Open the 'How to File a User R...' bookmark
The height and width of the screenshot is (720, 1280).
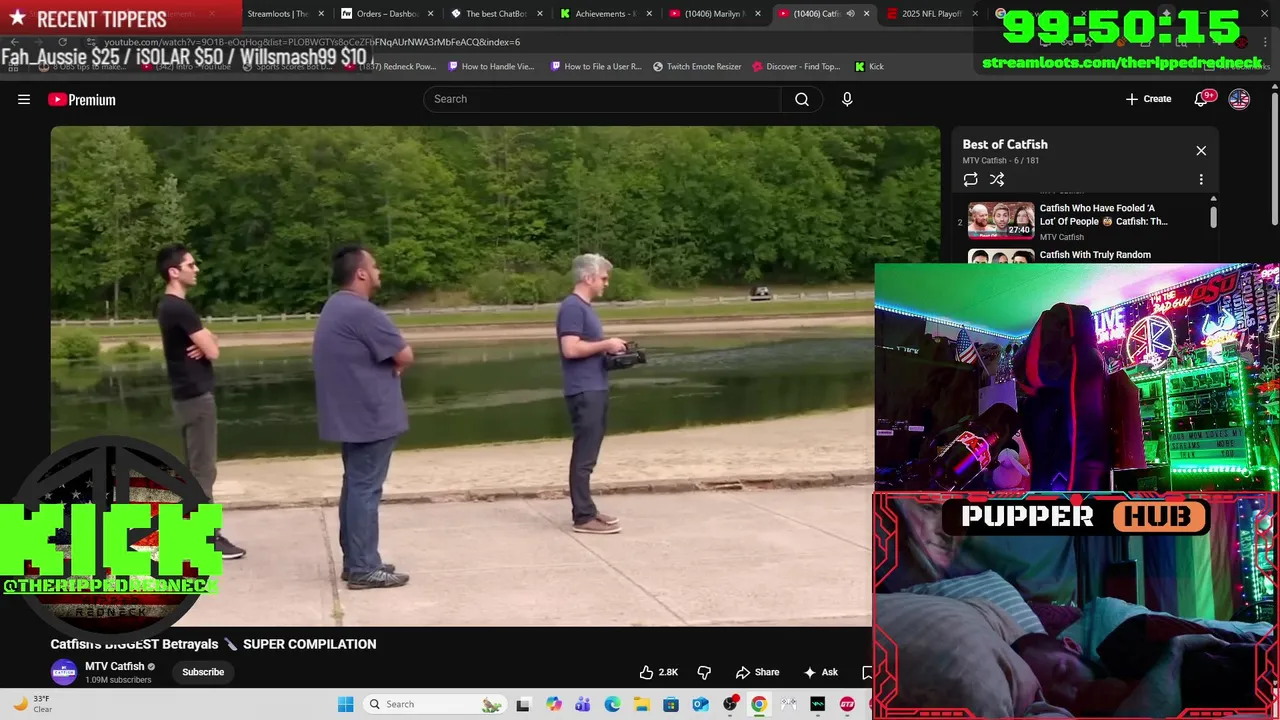[596, 66]
